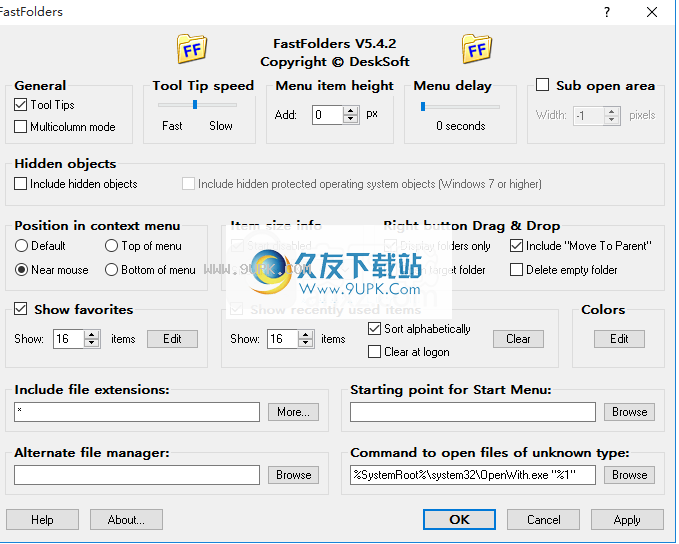This screenshot has height=544, width=679.
Task: Enable Multicolumn mode checkbox
Action: (x=20, y=126)
